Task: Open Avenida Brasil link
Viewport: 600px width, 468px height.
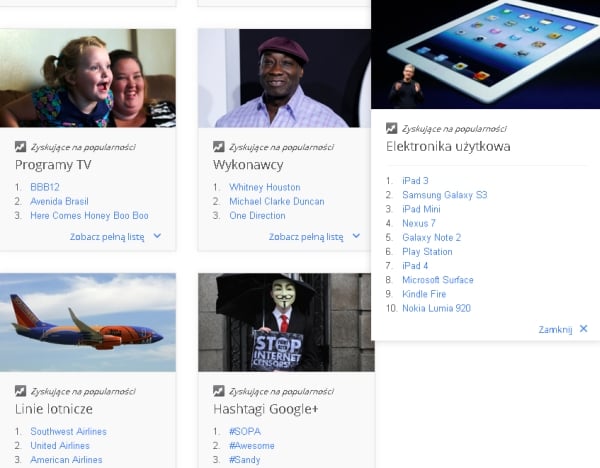Action: click(x=59, y=201)
